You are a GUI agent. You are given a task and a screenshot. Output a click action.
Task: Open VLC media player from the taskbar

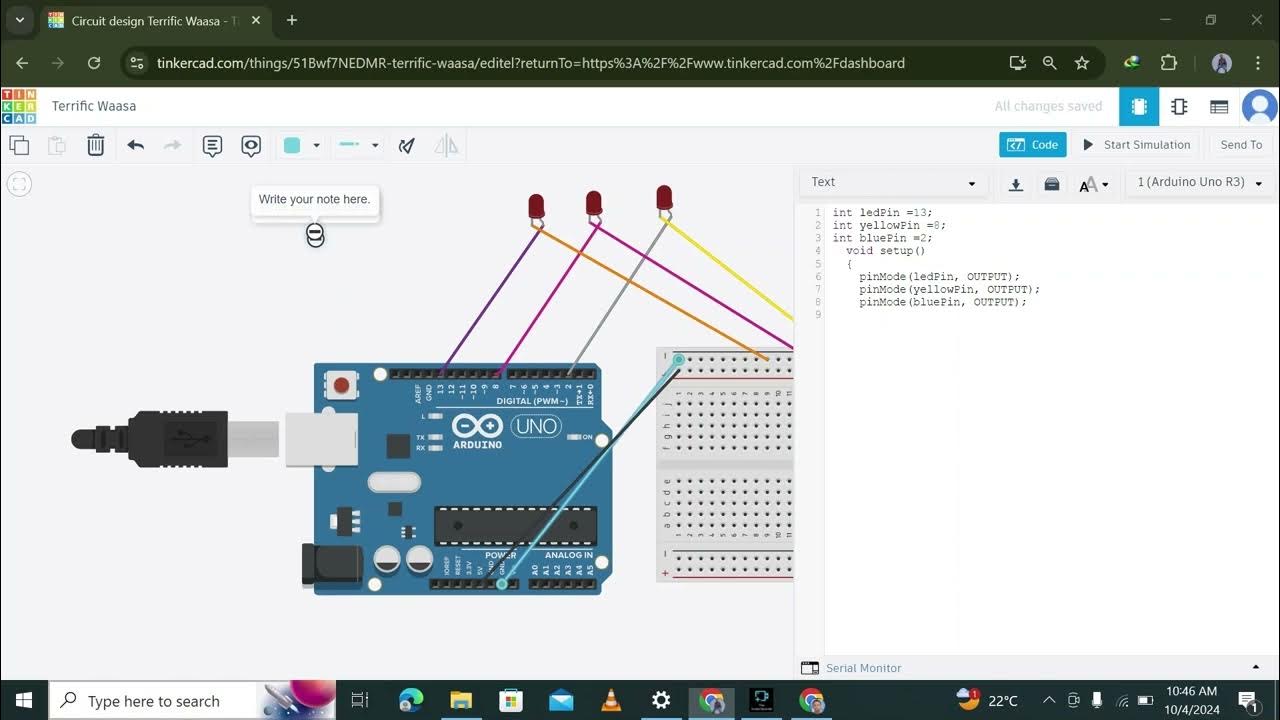point(611,700)
